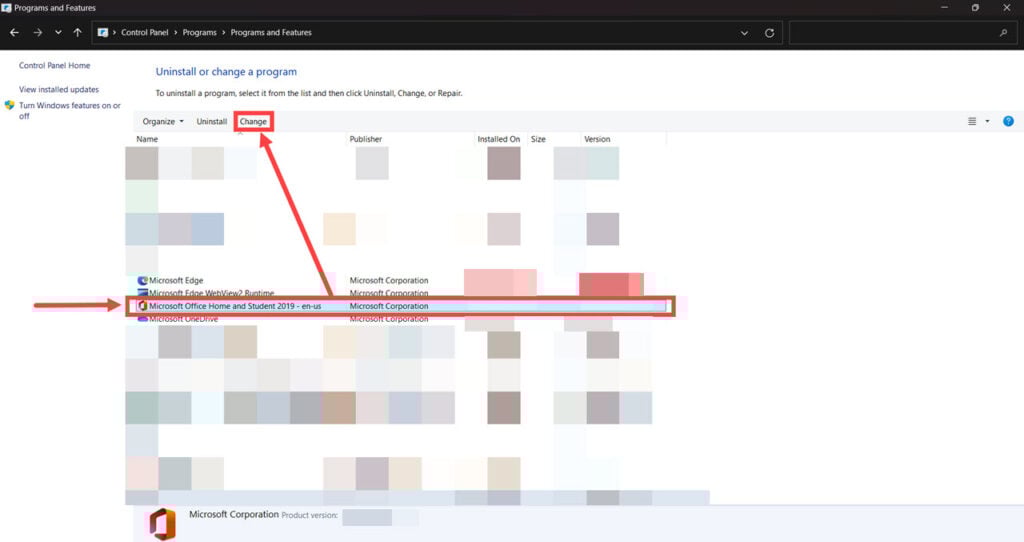Click the Uninstall toolbar button
Viewport: 1024px width, 542px height.
tap(212, 121)
